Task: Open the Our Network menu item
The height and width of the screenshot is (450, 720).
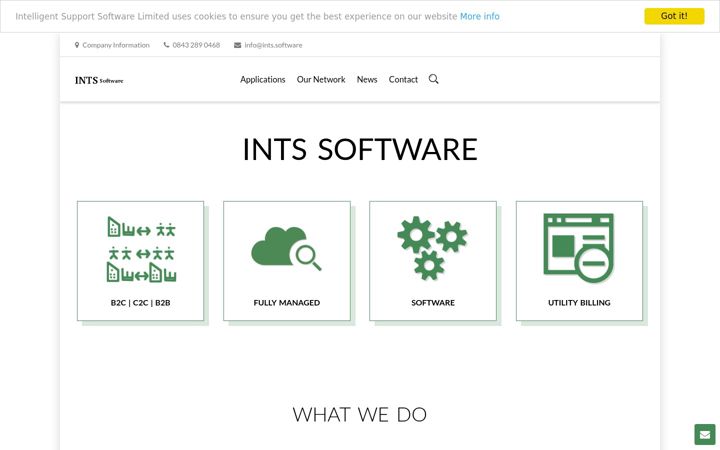Action: [x=321, y=79]
